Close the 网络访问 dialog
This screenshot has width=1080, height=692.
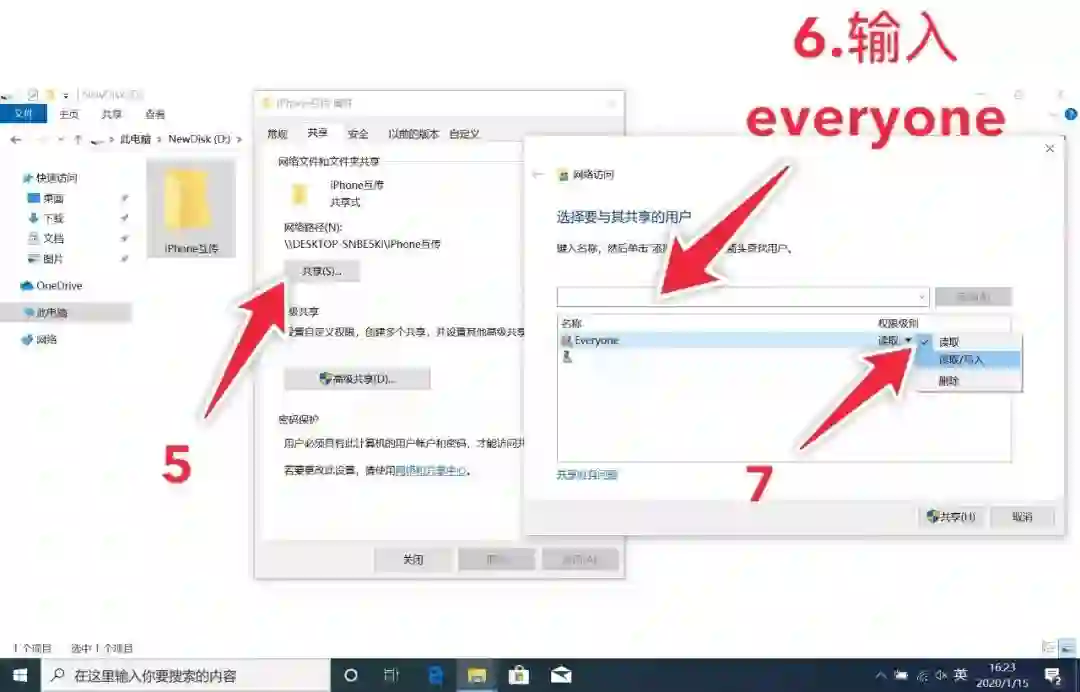(x=1050, y=148)
